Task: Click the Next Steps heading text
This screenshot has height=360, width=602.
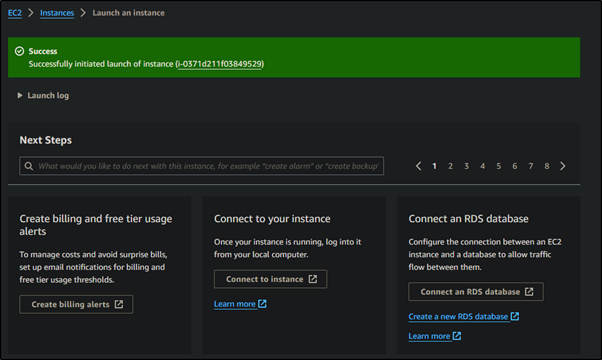Action: click(x=46, y=140)
